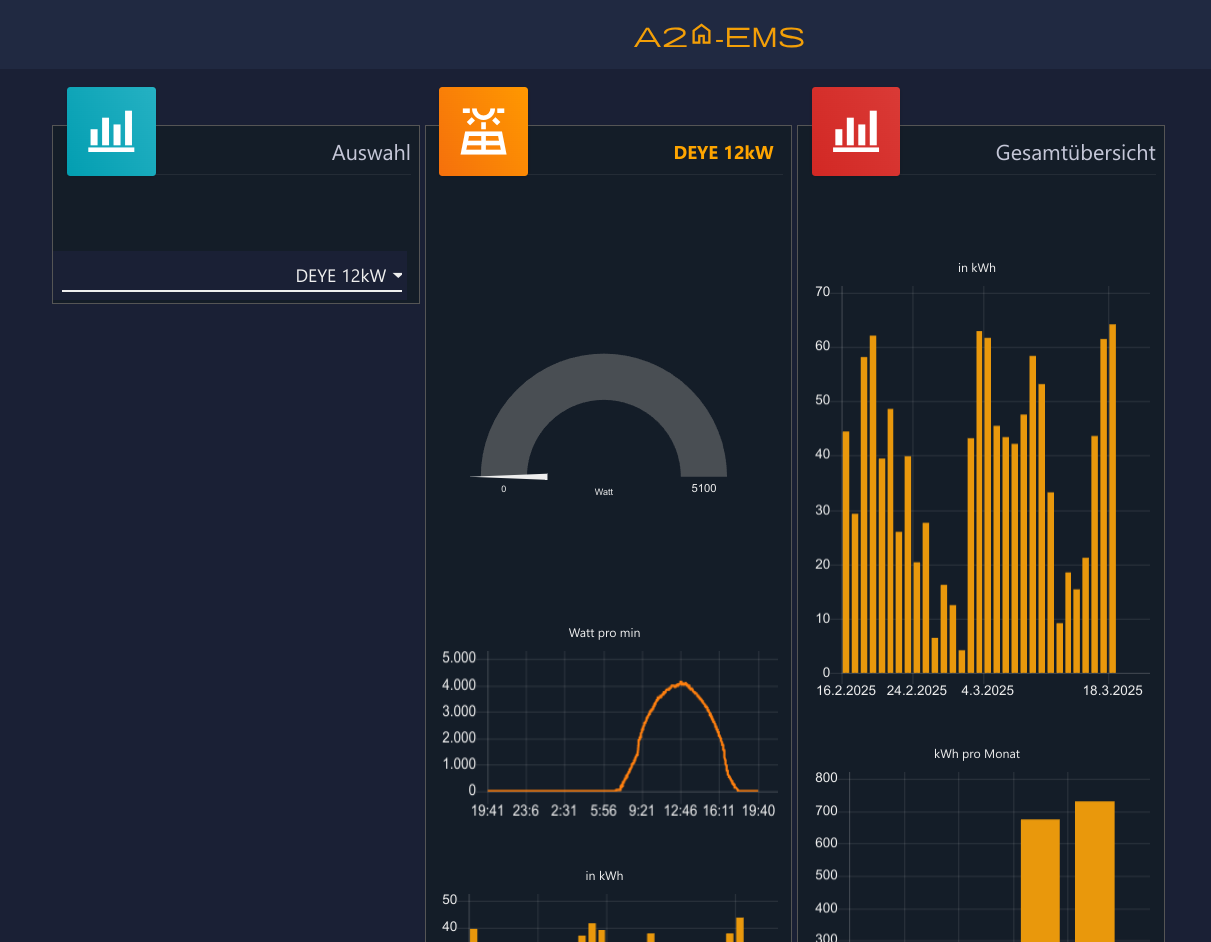Click the 12:46 time label
The width and height of the screenshot is (1211, 942).
tap(680, 811)
